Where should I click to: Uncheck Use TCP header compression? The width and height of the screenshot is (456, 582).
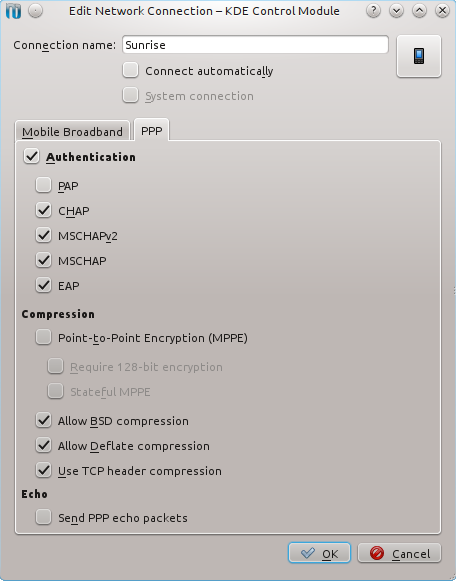coord(43,470)
